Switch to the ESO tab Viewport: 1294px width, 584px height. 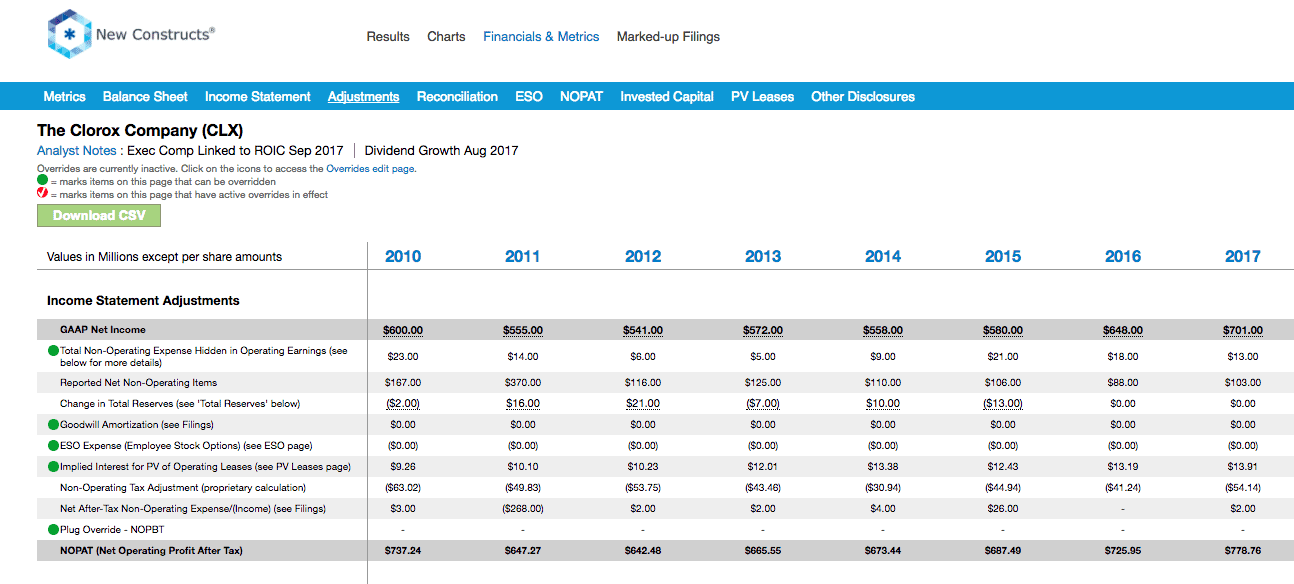[x=529, y=97]
